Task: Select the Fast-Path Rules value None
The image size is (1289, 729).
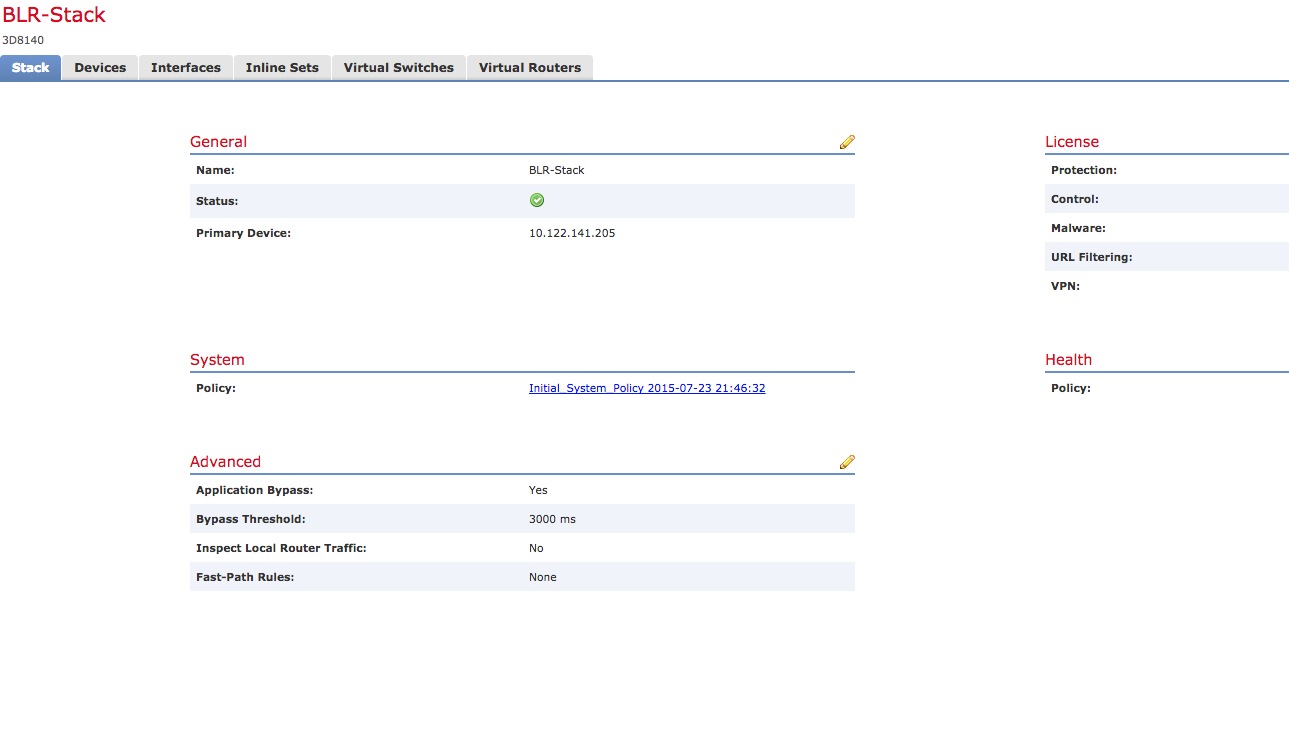Action: [543, 577]
